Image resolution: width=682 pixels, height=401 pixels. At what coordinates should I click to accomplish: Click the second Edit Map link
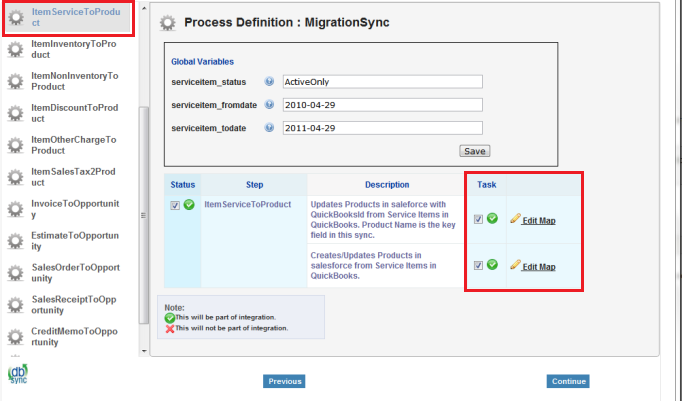pyautogui.click(x=538, y=267)
